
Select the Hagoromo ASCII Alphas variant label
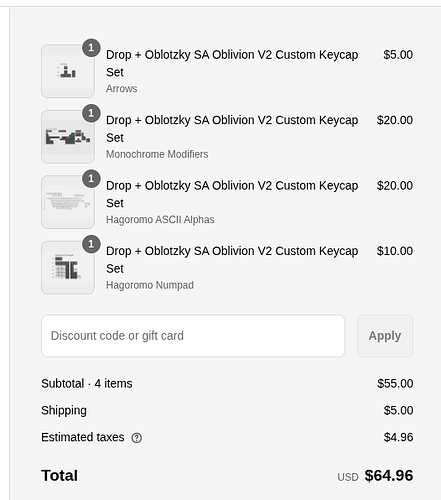tap(160, 219)
